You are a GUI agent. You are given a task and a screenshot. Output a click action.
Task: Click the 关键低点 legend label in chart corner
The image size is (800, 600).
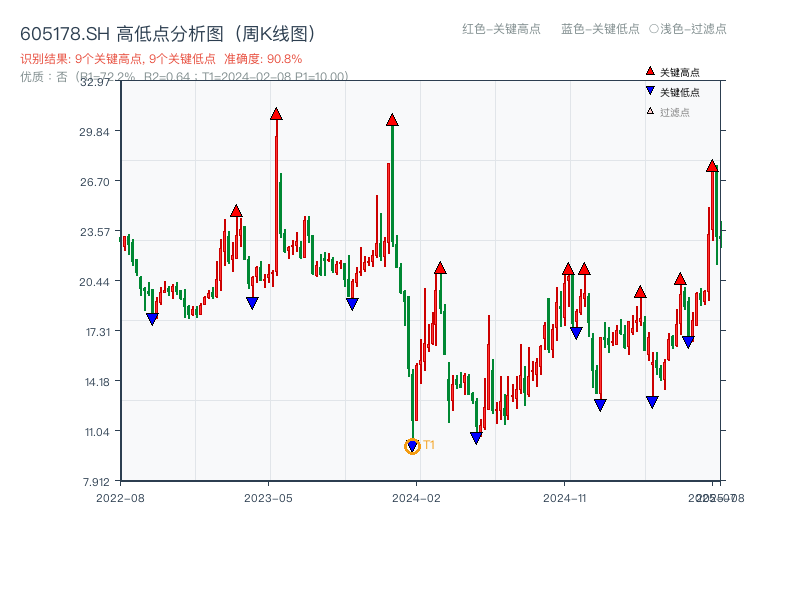680,92
